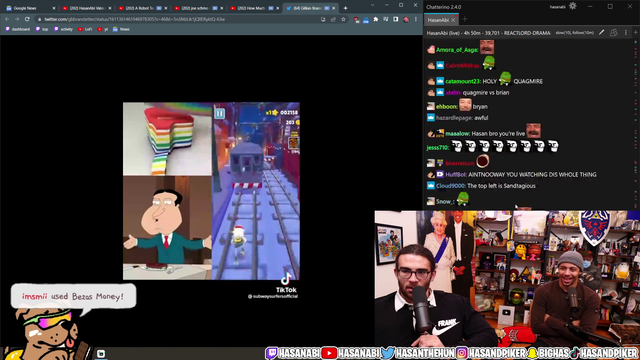The width and height of the screenshot is (640, 360).
Task: Click the extension icon right of puzzle
Action: (x=386, y=19)
